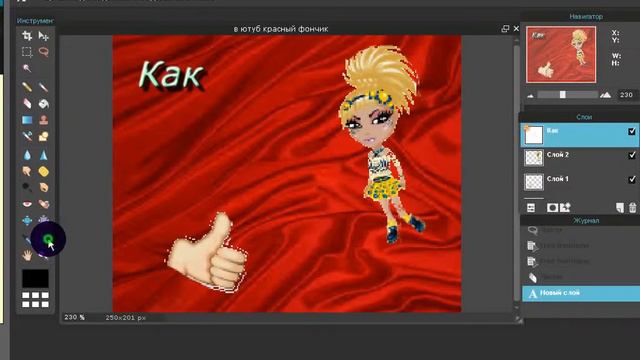Select the Pencil tool
The image size is (640, 360).
(27, 87)
